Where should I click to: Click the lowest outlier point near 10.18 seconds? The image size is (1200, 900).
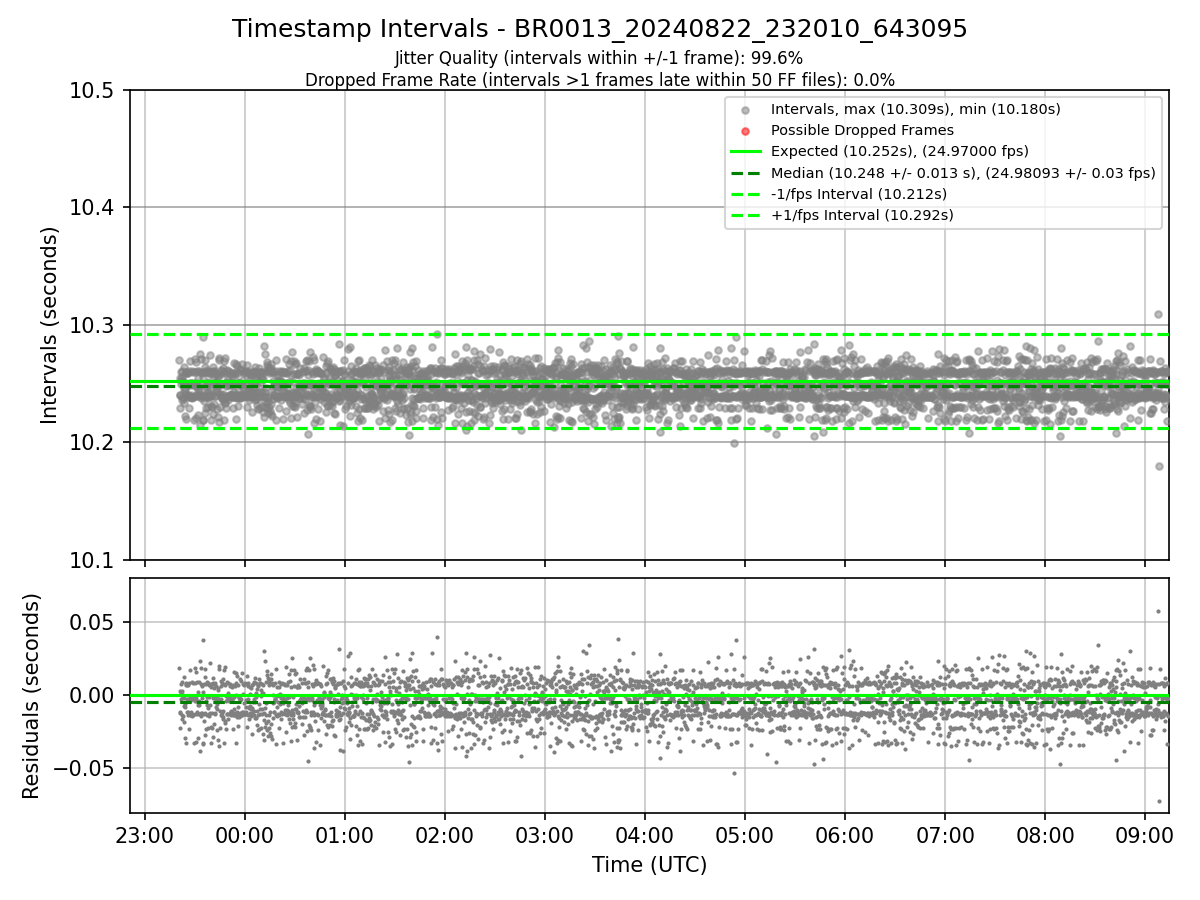[1159, 466]
